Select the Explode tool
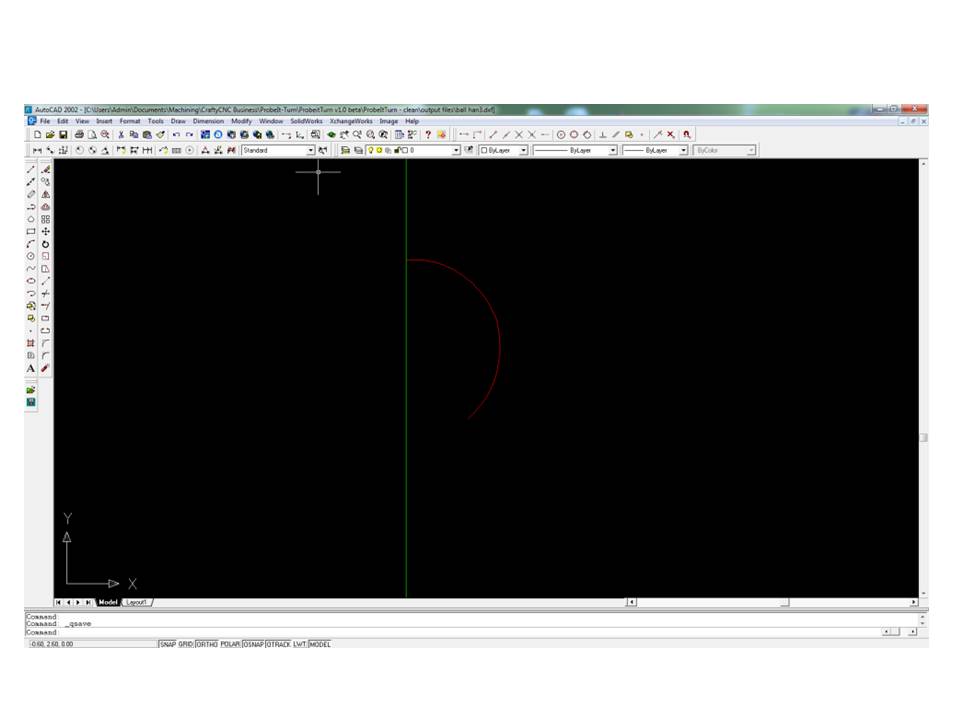960x720 pixels. coord(45,369)
